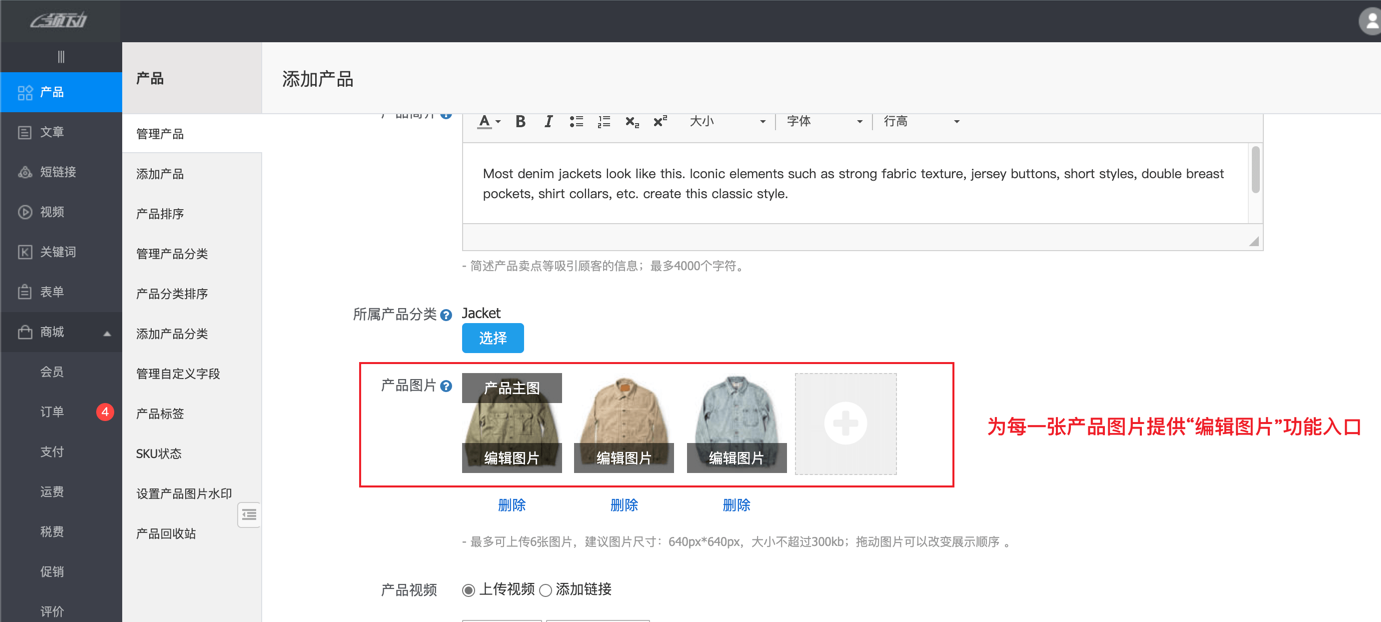Select the 添加链接 radio option
Screen dimensions: 1381x622
tap(544, 590)
